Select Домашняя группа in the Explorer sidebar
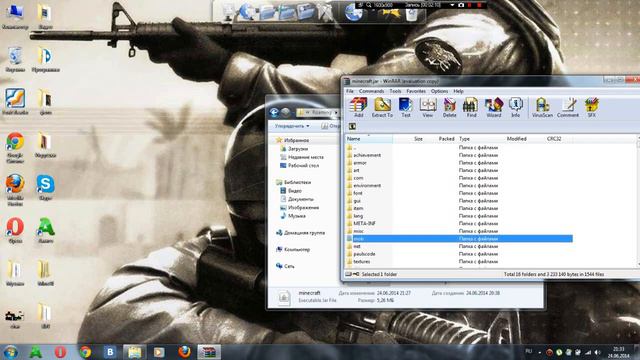 coord(304,233)
